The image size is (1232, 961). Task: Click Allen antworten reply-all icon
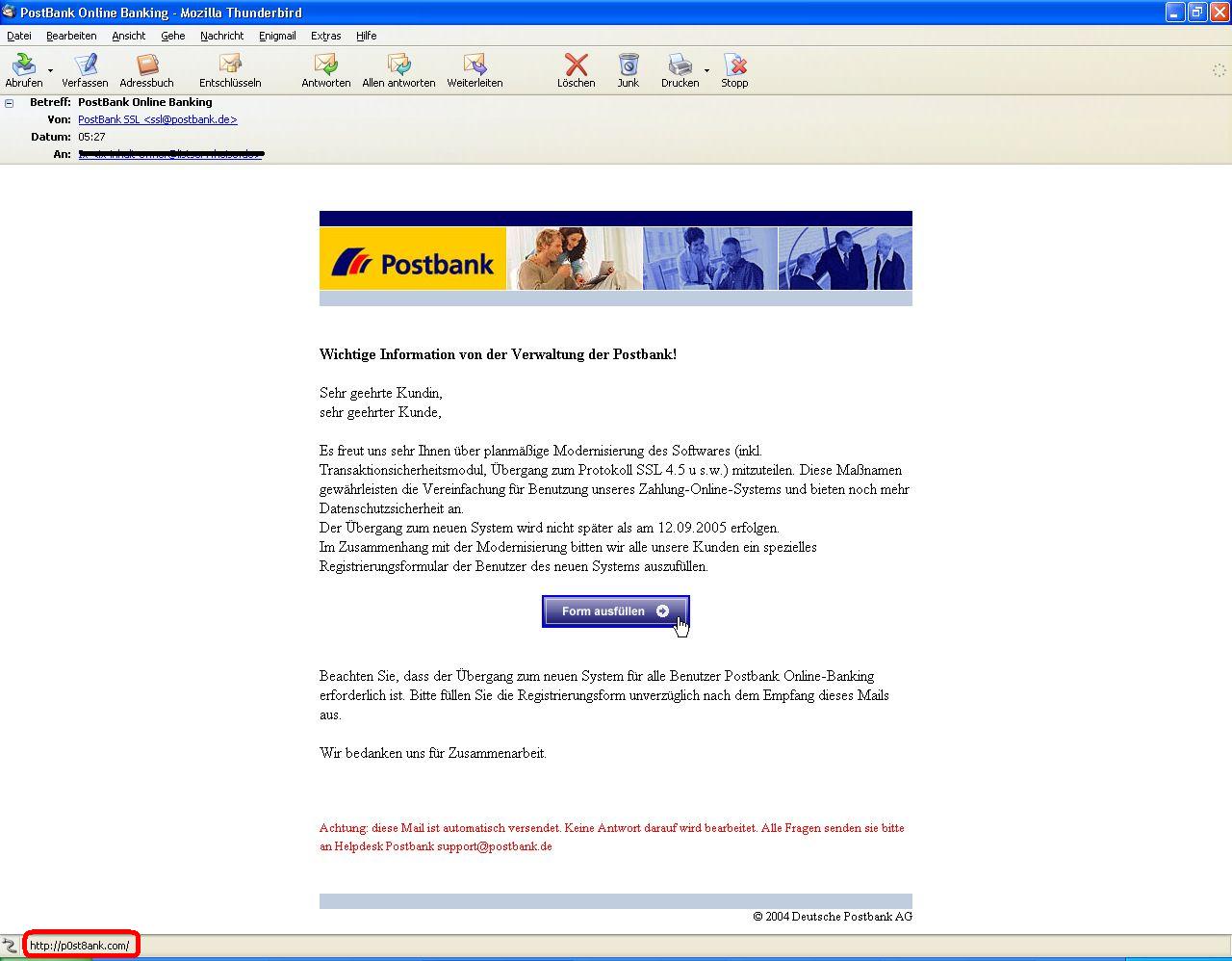pyautogui.click(x=398, y=65)
